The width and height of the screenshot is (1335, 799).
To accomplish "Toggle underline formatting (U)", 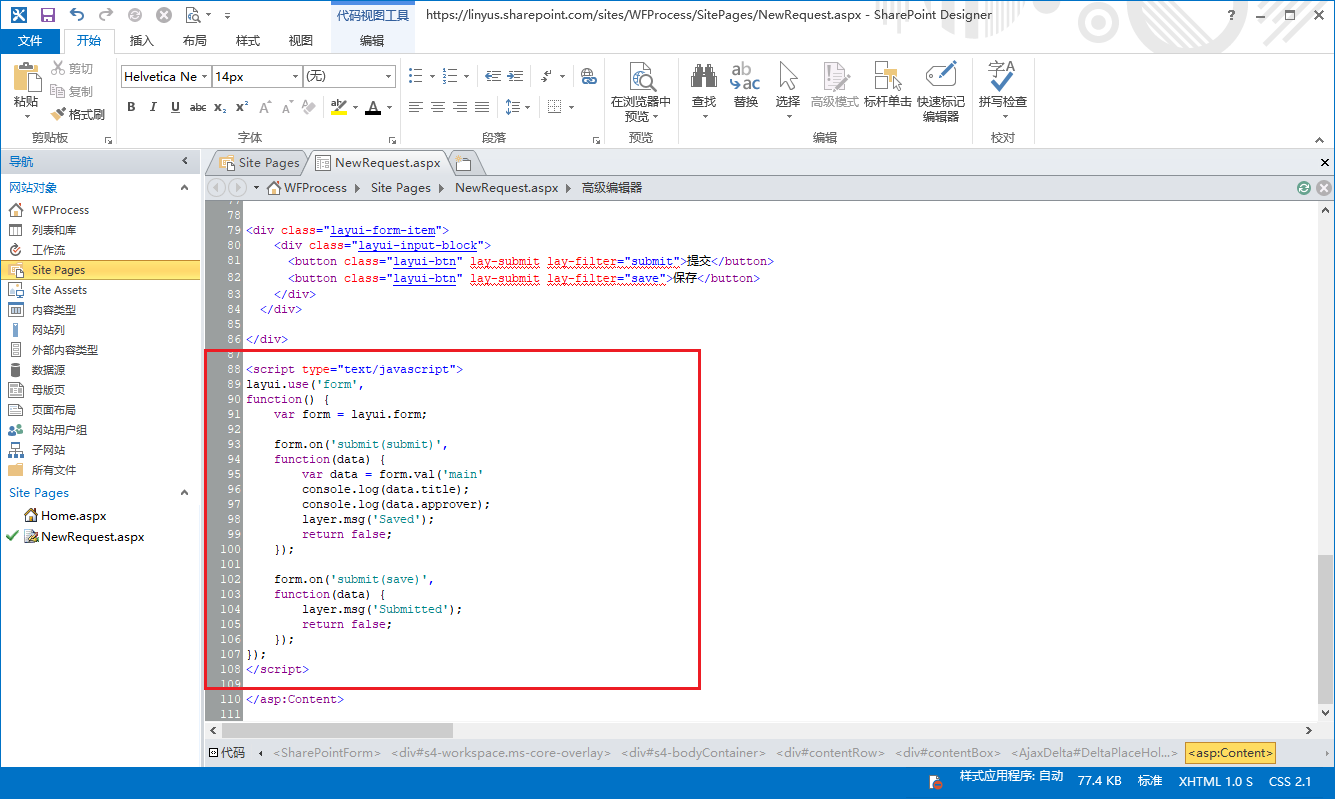I will 175,107.
